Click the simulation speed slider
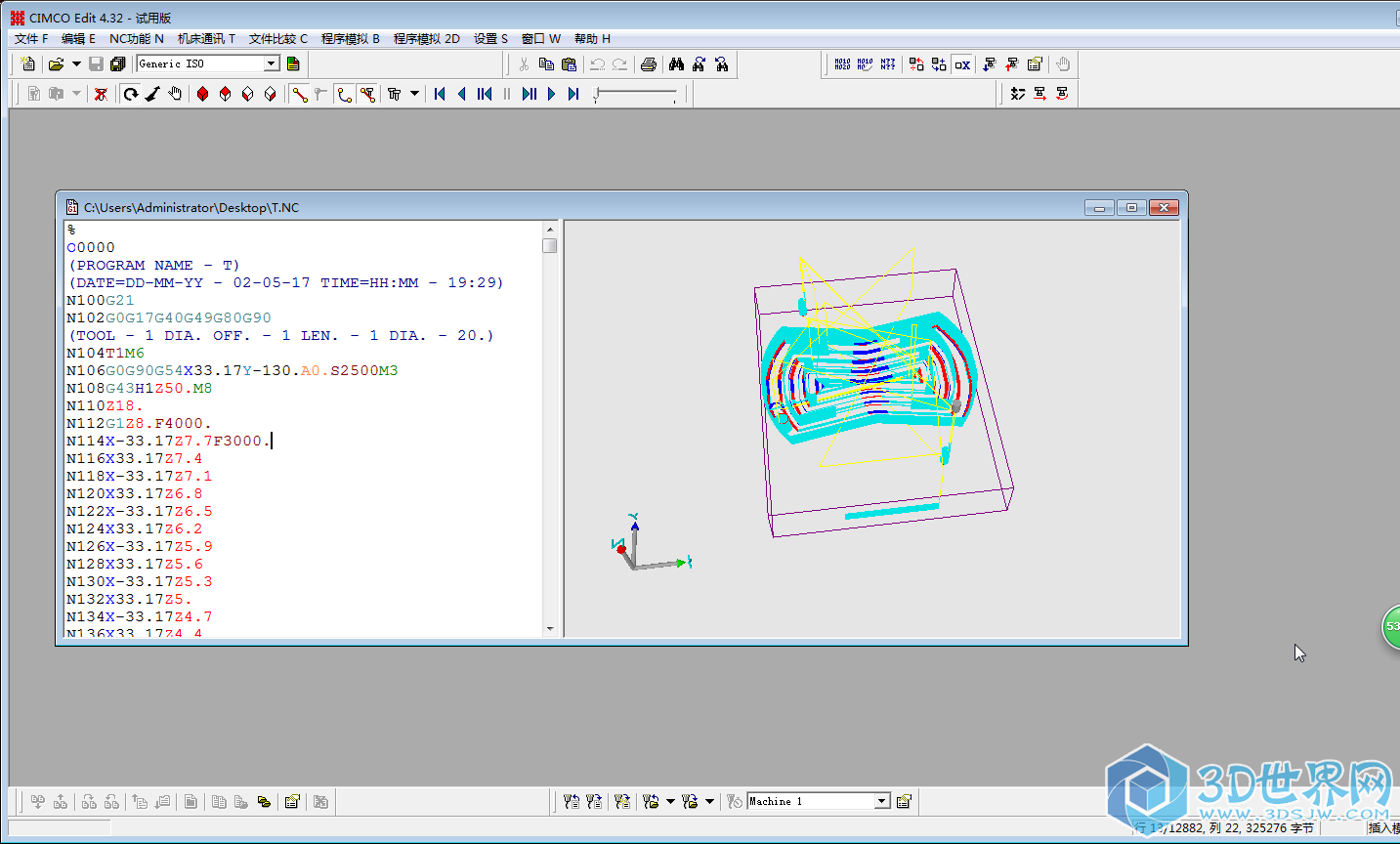The image size is (1400, 844). (635, 94)
